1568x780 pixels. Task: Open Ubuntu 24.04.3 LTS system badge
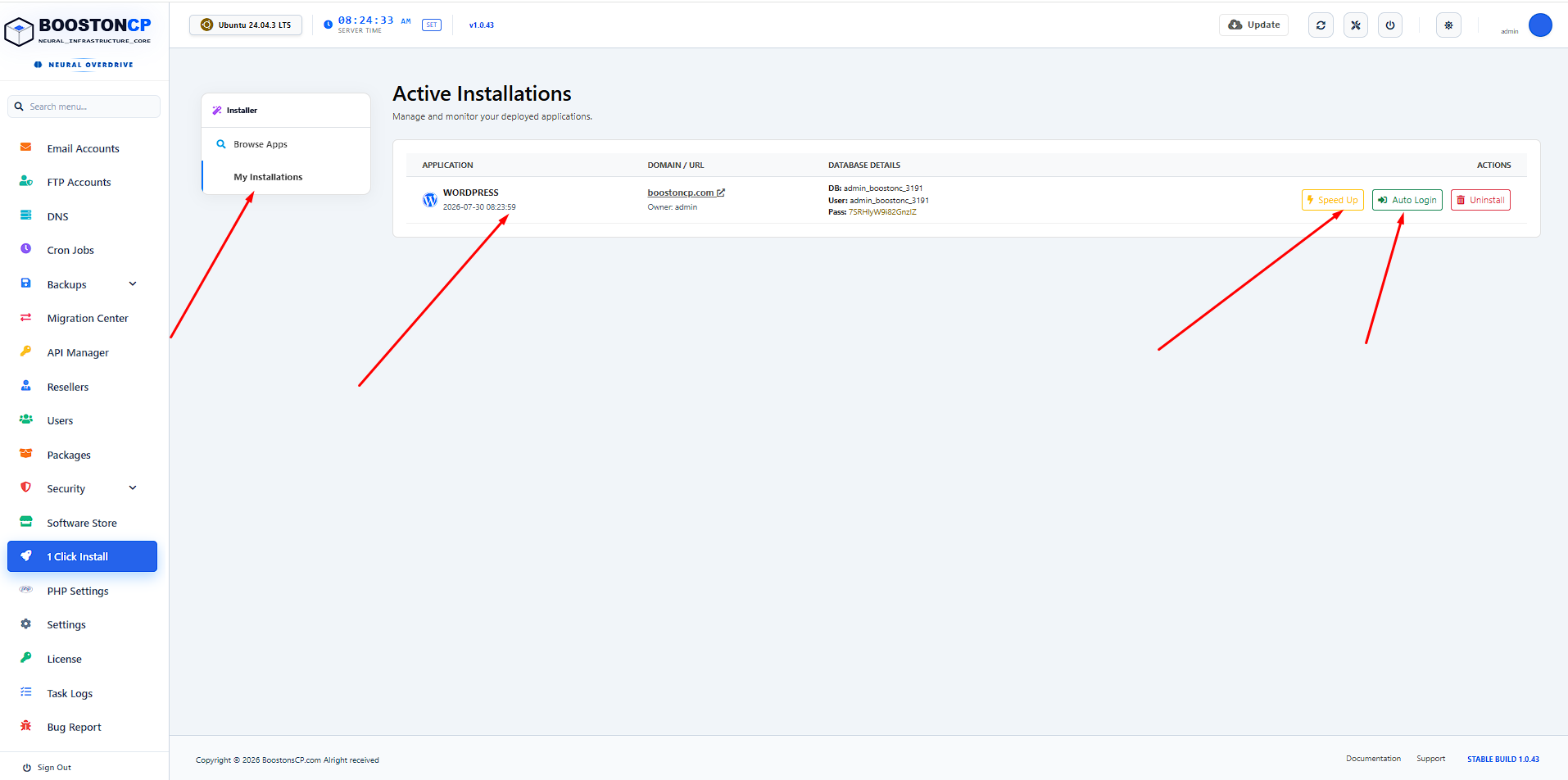tap(246, 25)
